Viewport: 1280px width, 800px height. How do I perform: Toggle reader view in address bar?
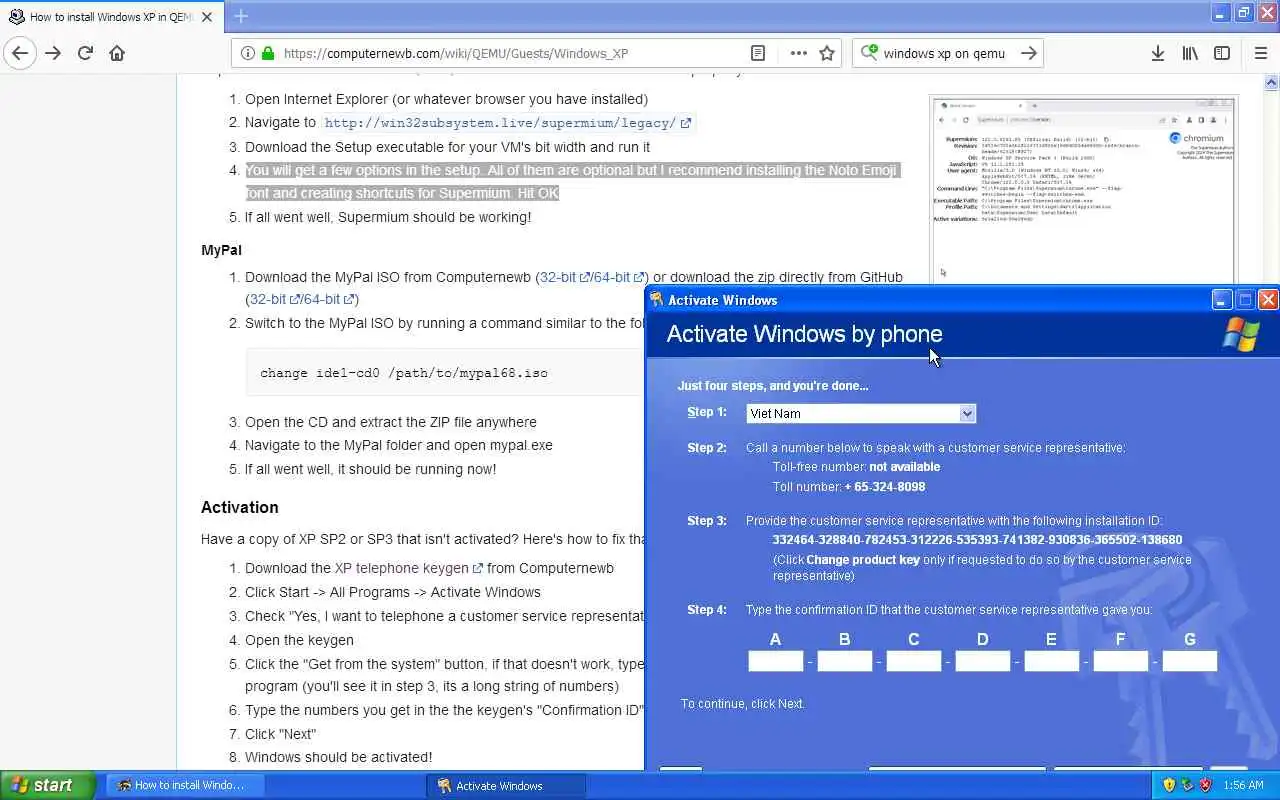tap(758, 53)
